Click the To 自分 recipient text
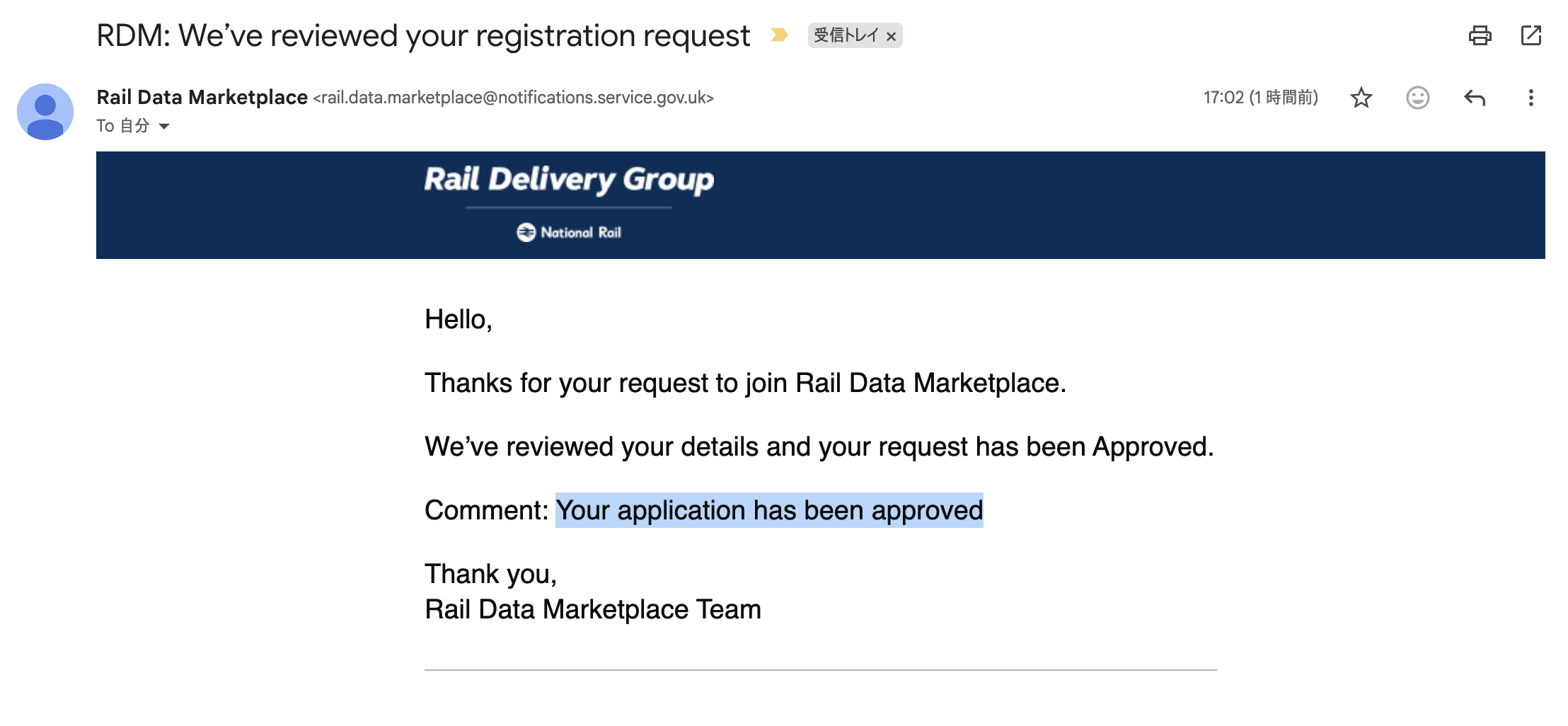The height and width of the screenshot is (726, 1568). pos(123,126)
